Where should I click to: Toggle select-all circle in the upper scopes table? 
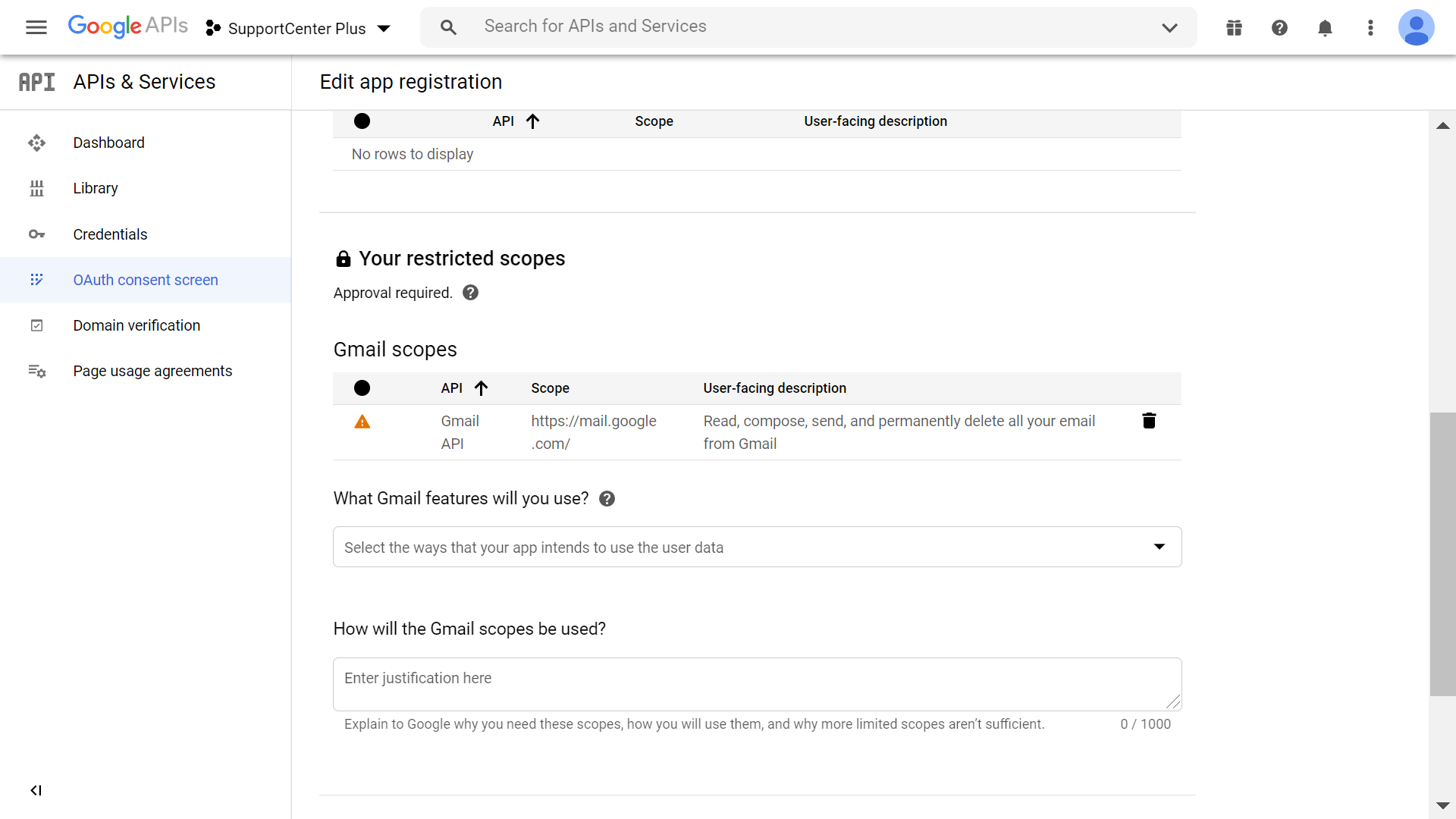point(362,121)
